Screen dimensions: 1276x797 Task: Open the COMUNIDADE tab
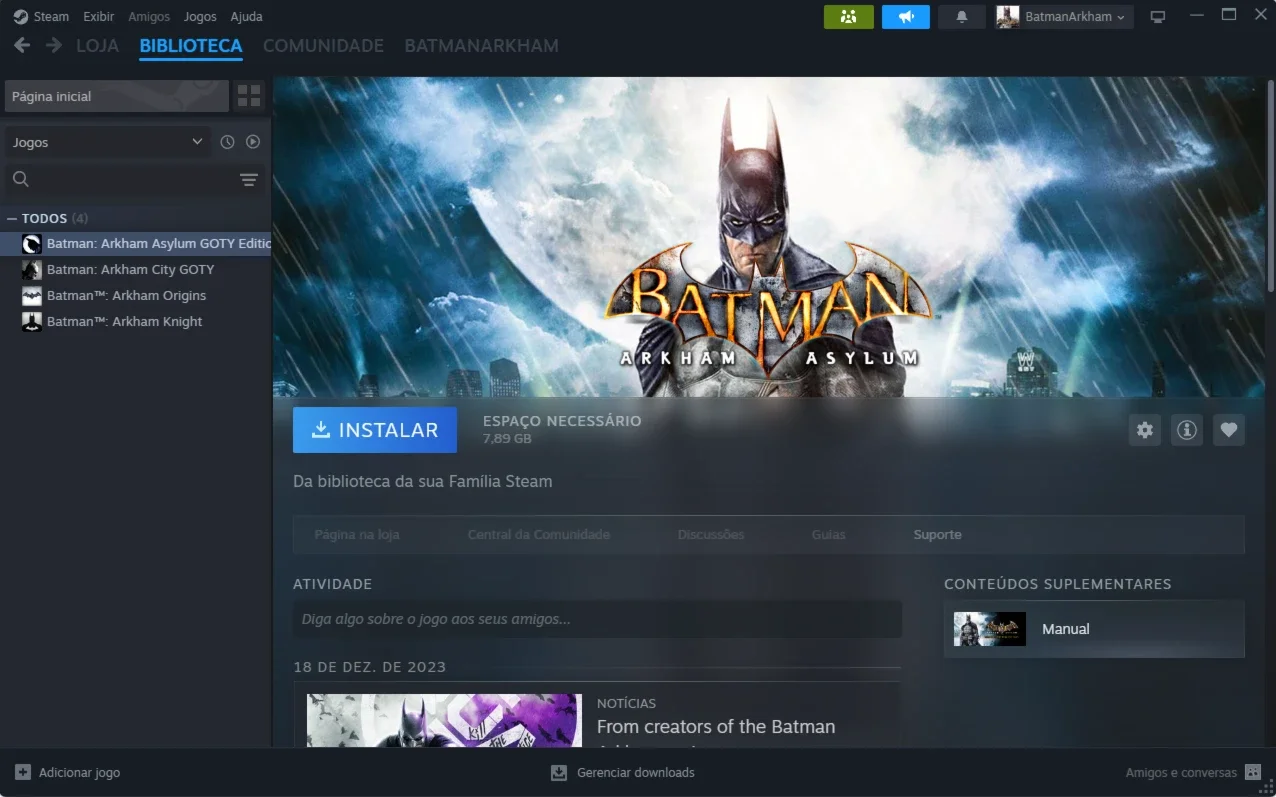(323, 46)
